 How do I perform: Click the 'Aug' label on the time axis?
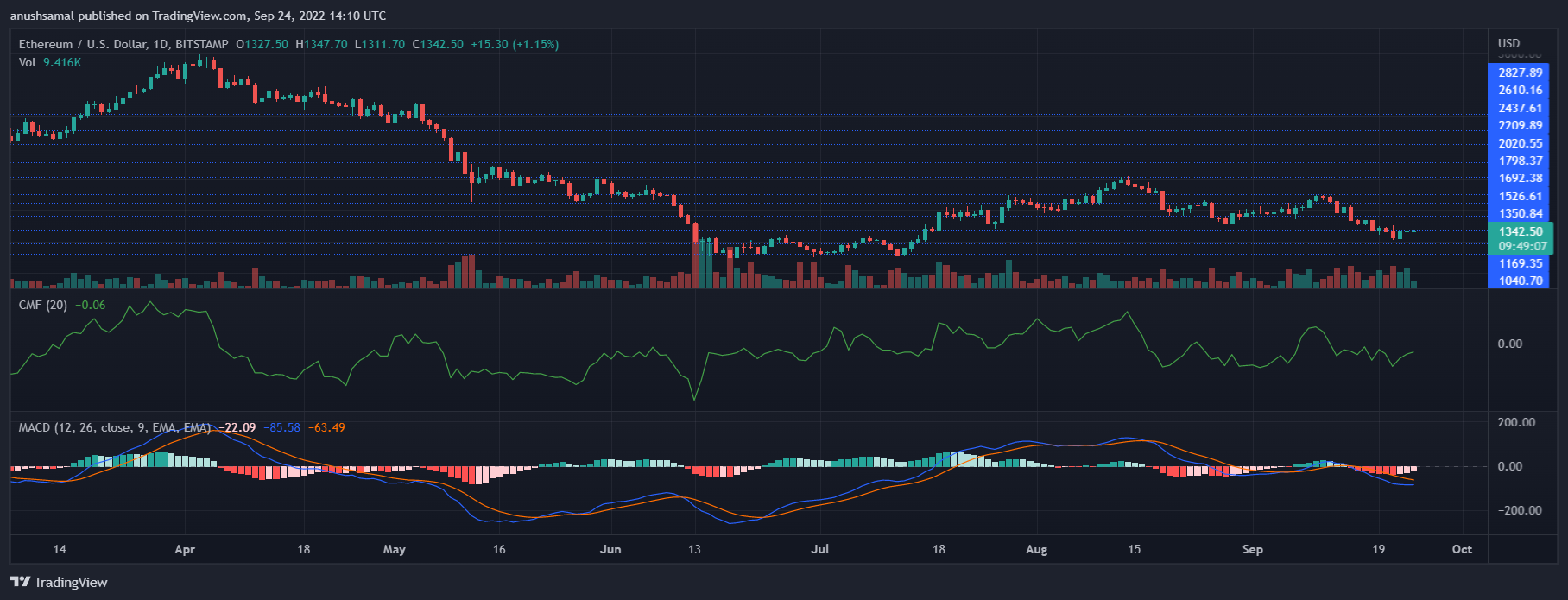coord(1036,549)
